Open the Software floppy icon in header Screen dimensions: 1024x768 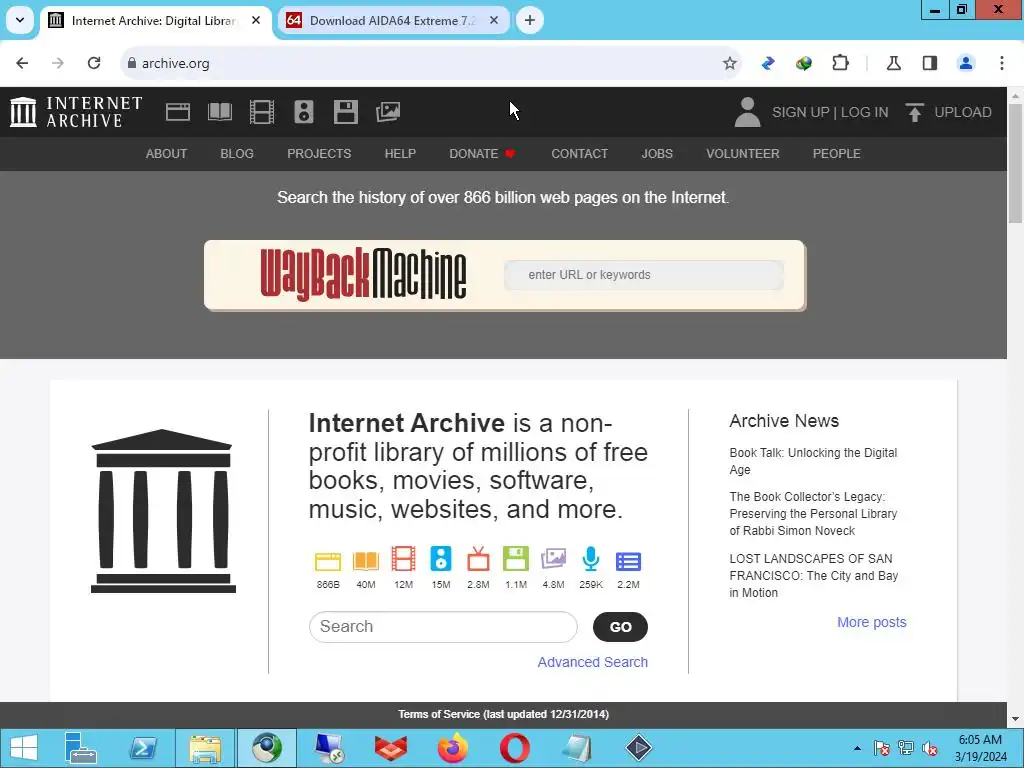click(x=345, y=112)
